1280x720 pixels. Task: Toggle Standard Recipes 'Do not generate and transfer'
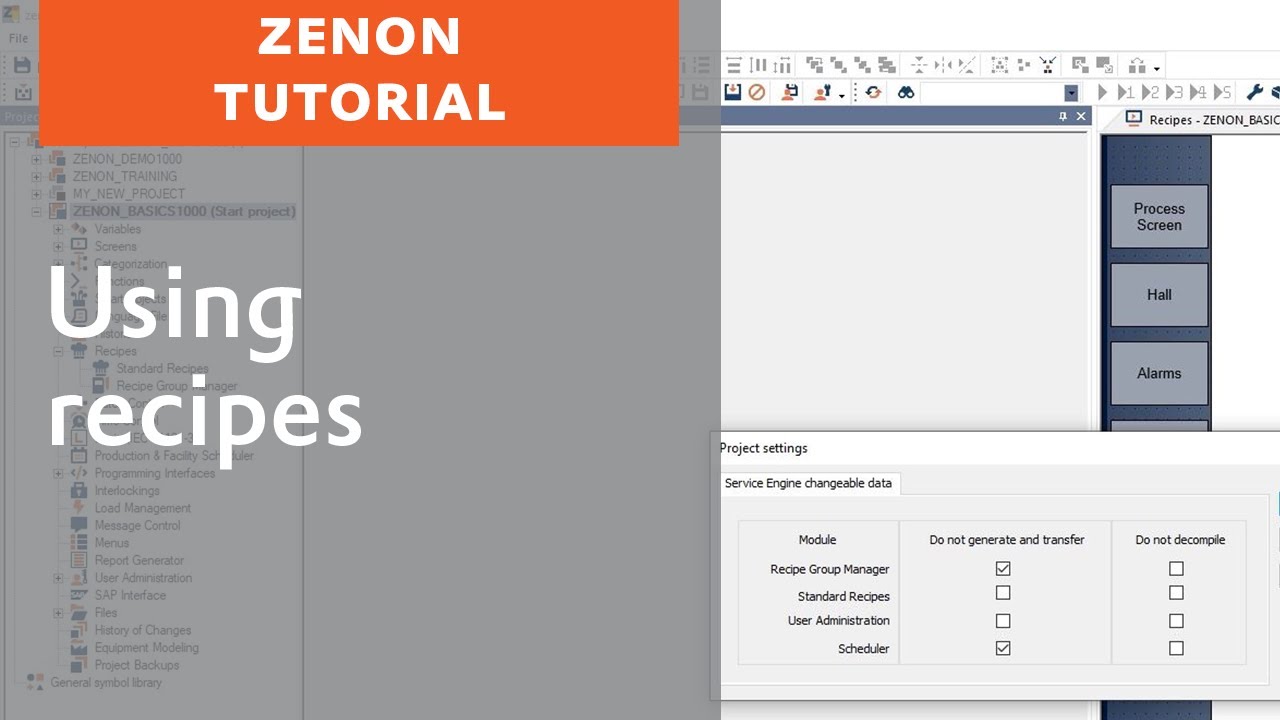1003,593
